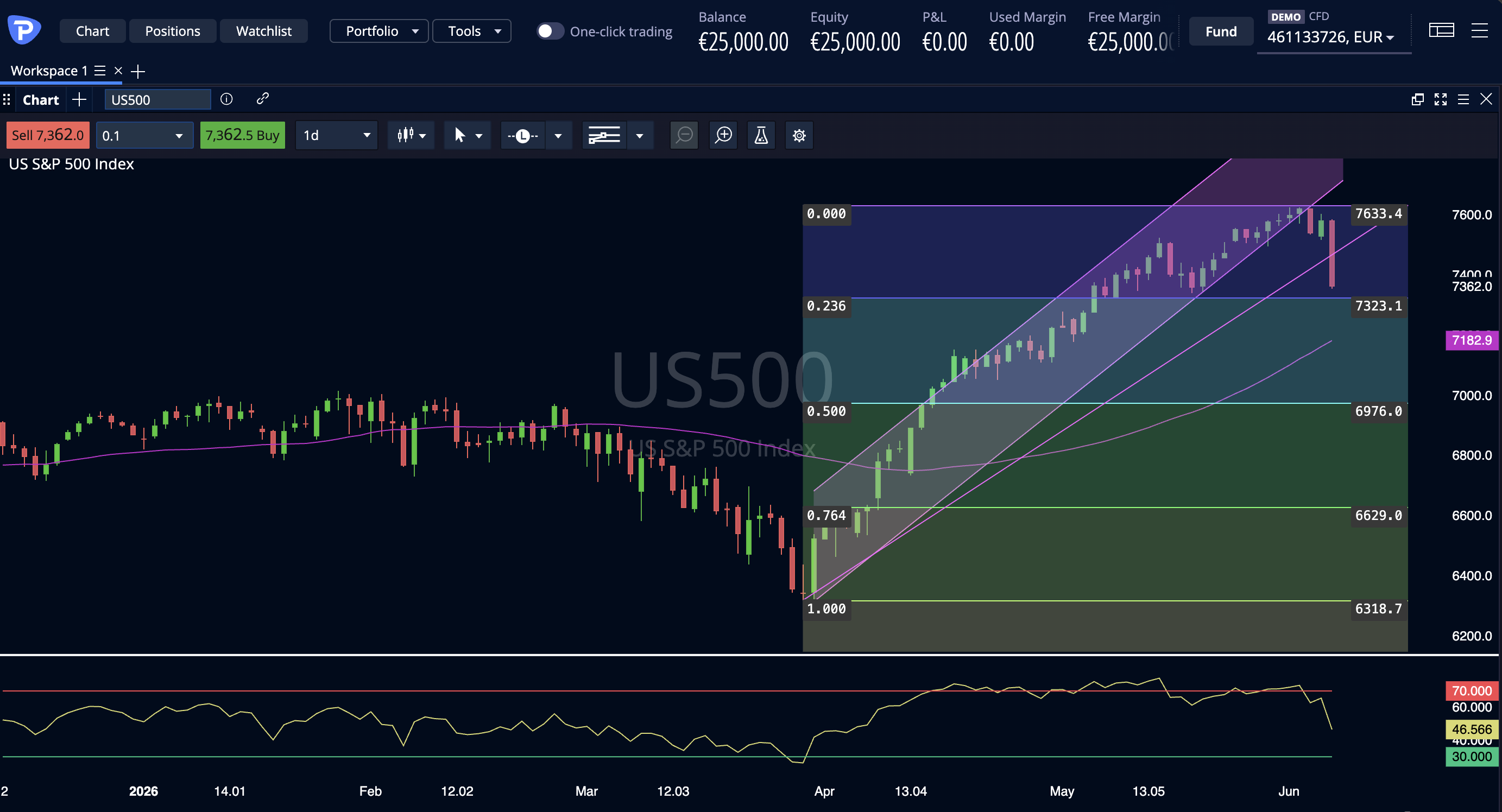This screenshot has width=1502, height=812.
Task: Add a new workspace with plus icon
Action: pyautogui.click(x=138, y=71)
